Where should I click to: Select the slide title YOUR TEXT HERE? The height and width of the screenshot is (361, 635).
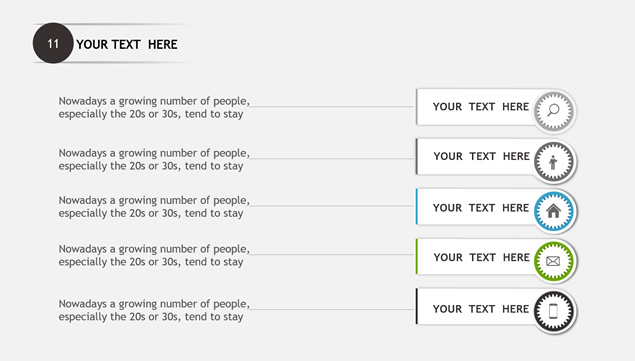pyautogui.click(x=127, y=44)
